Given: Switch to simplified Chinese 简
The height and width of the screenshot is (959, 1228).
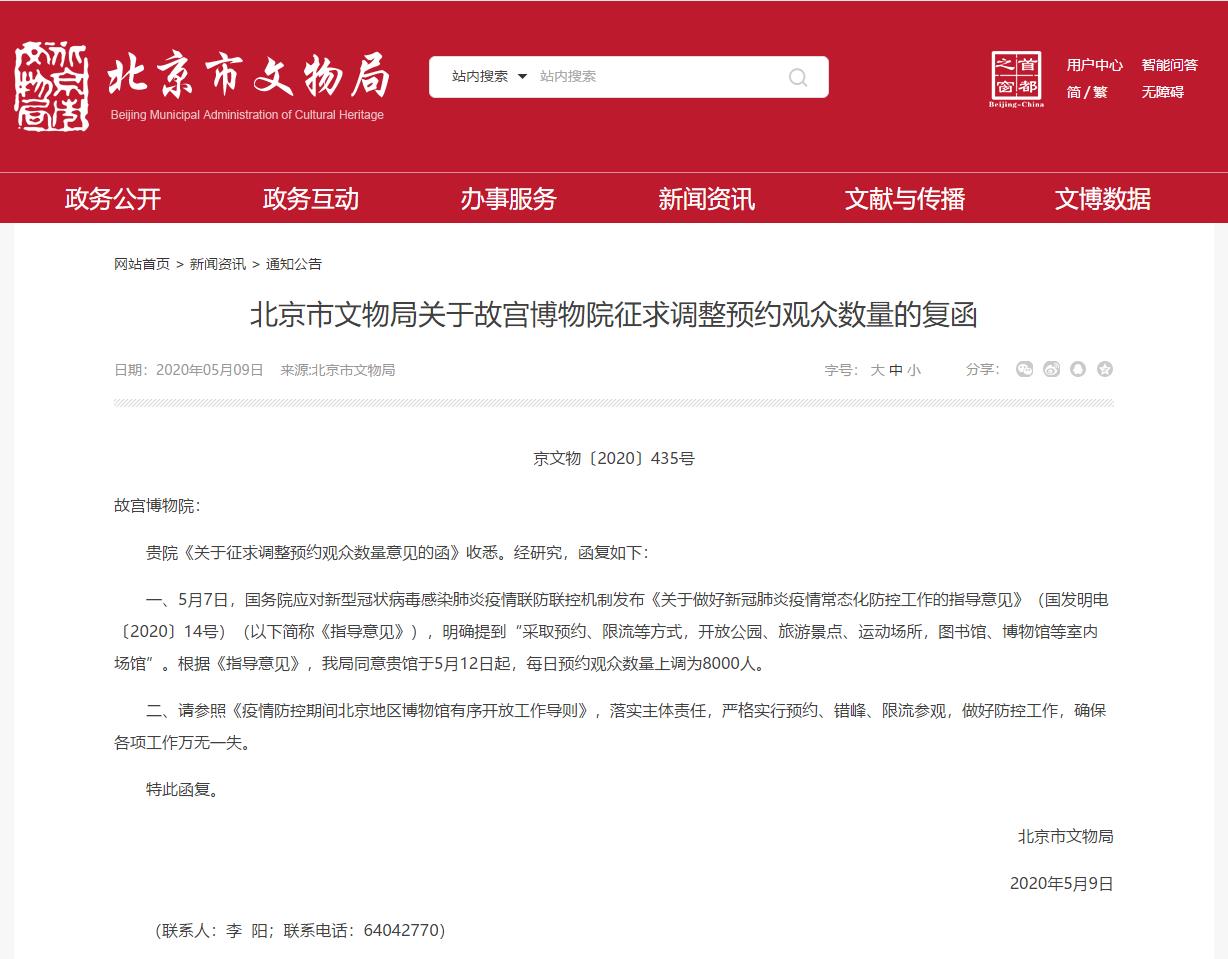Looking at the screenshot, I should (x=1073, y=92).
